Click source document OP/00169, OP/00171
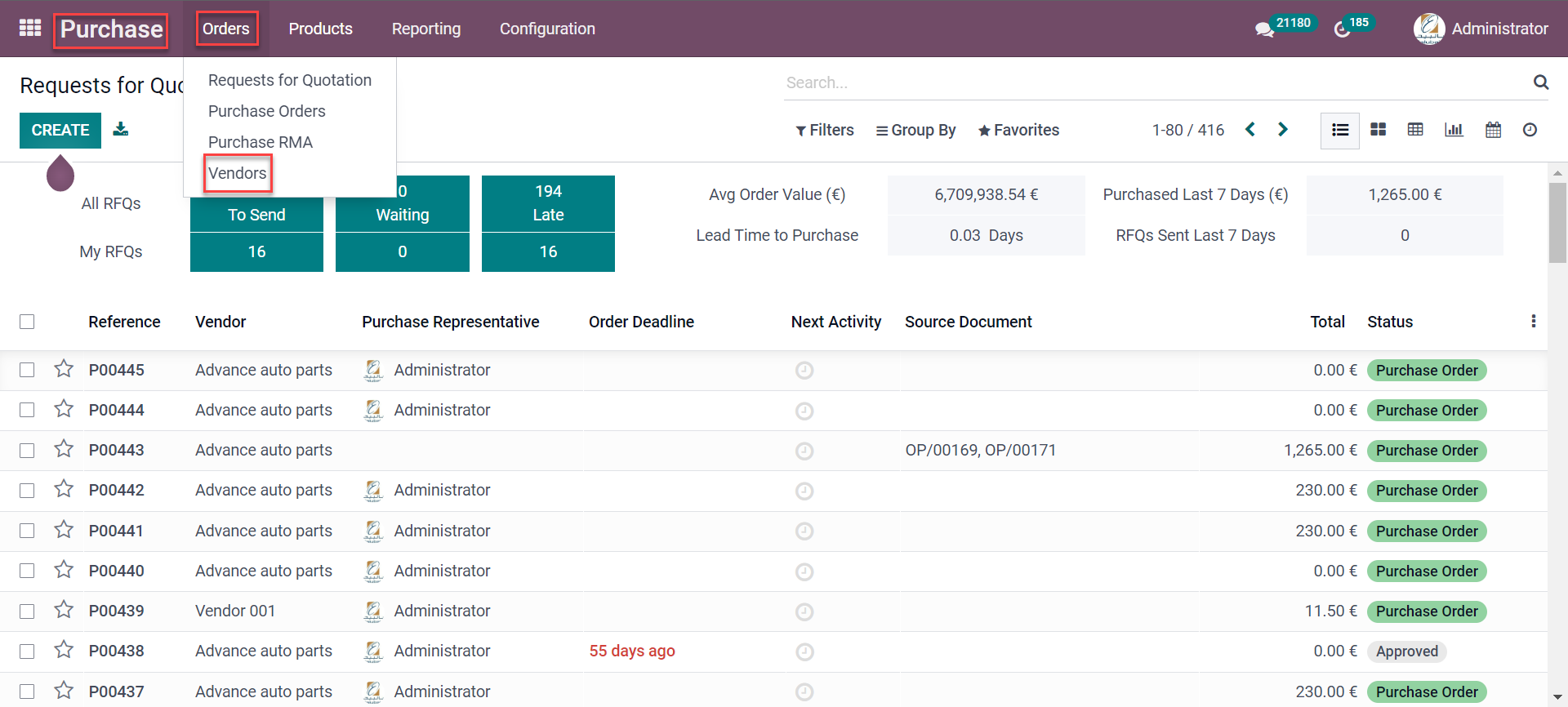Image resolution: width=1568 pixels, height=707 pixels. tap(980, 450)
